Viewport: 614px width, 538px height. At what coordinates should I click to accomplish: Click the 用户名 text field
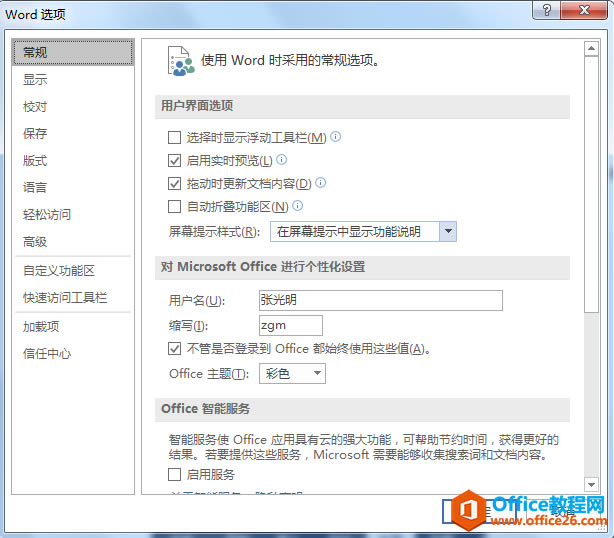(x=381, y=300)
